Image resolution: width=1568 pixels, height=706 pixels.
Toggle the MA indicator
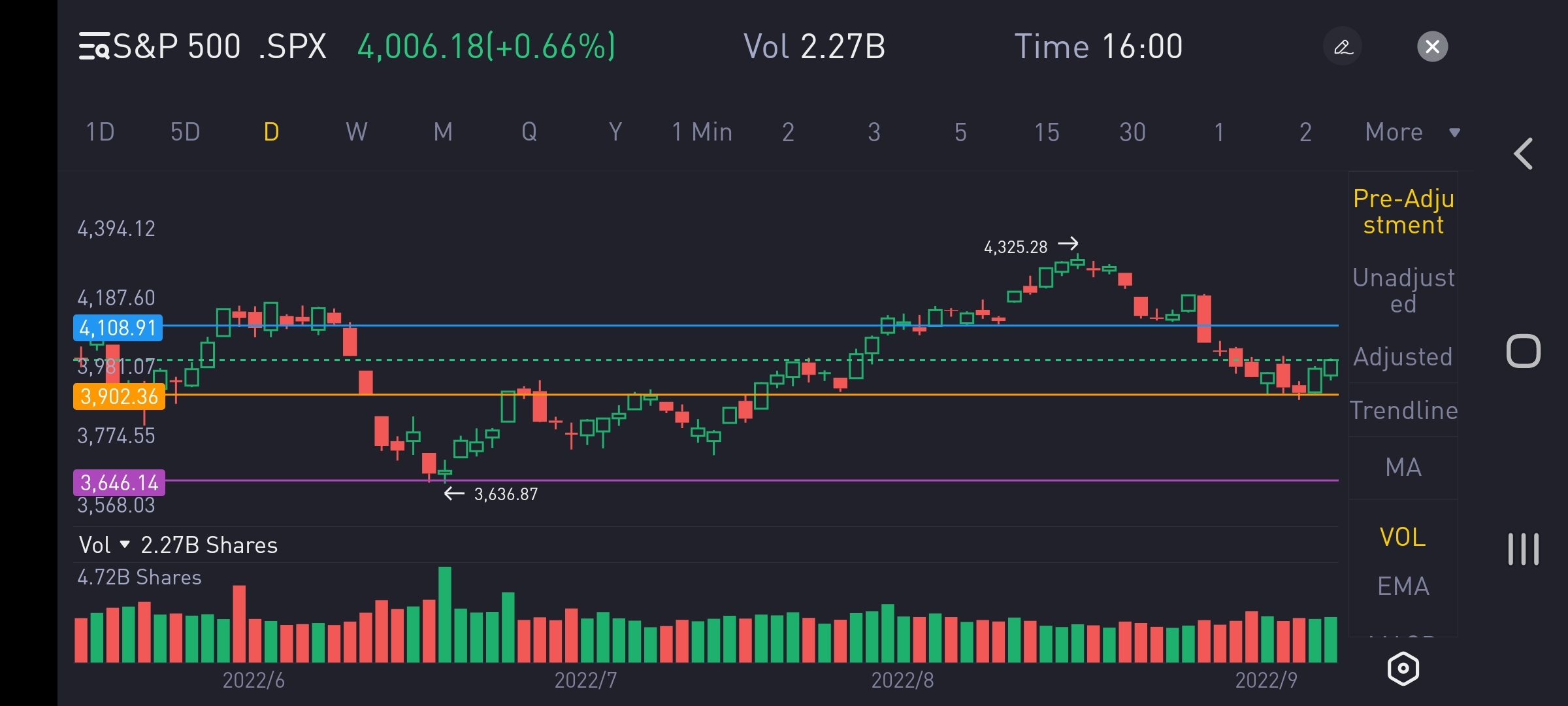point(1403,467)
